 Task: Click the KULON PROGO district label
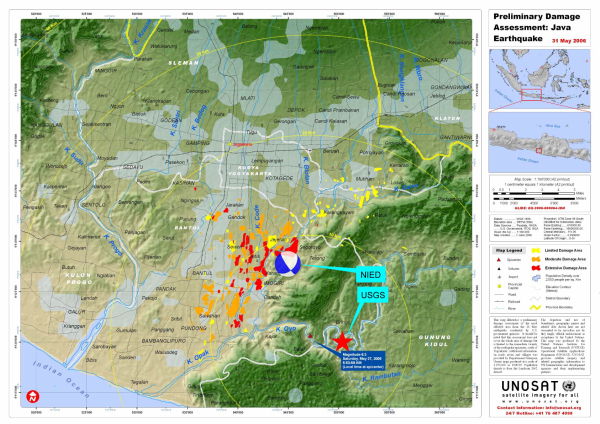78,279
